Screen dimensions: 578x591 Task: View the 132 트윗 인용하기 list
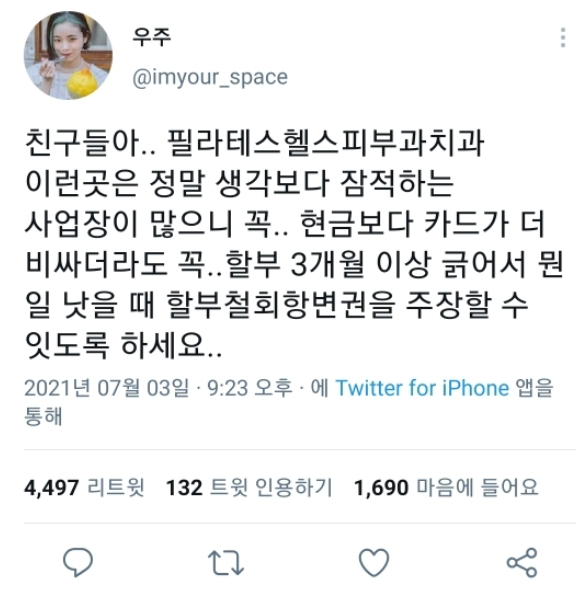(x=249, y=487)
